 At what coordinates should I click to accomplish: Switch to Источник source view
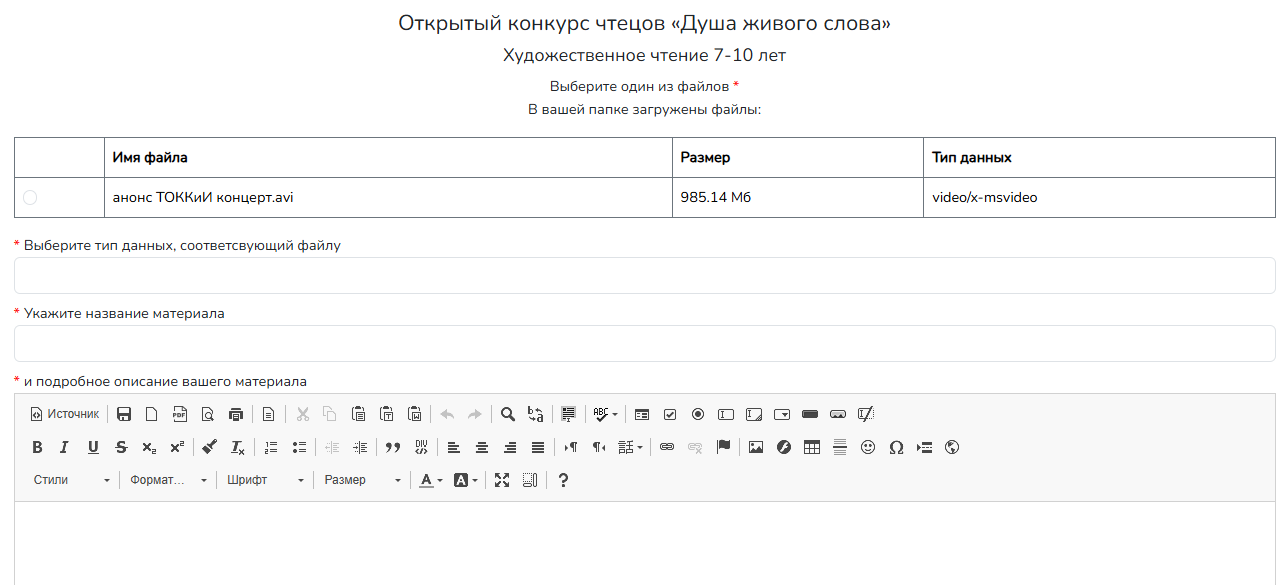(x=65, y=414)
